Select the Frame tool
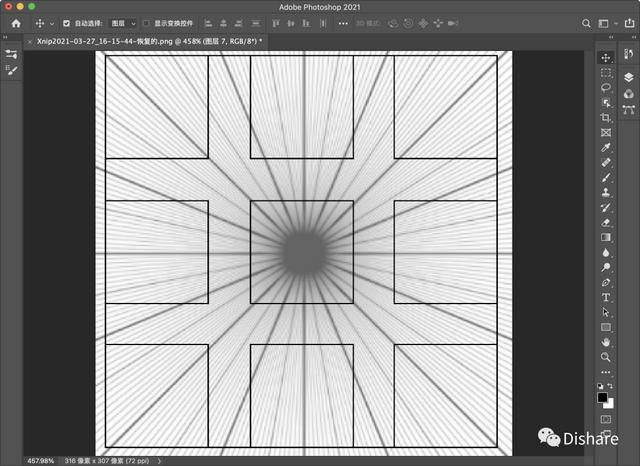The height and width of the screenshot is (466, 640). (606, 133)
